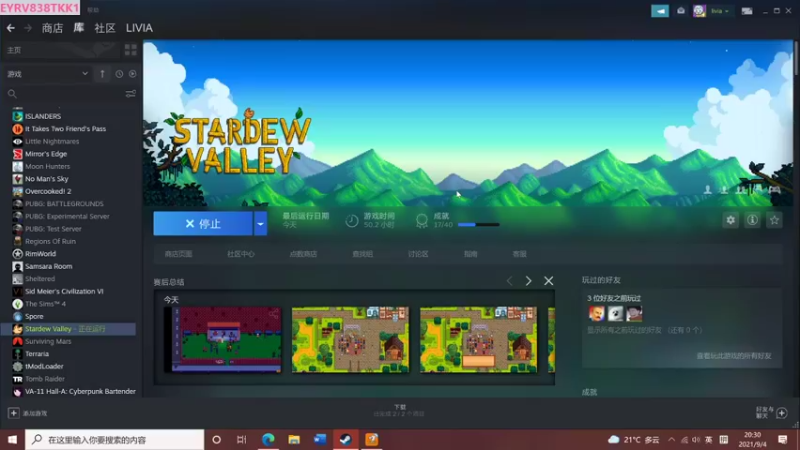Open the second farm screenshot thumbnail
The height and width of the screenshot is (450, 800).
(350, 339)
